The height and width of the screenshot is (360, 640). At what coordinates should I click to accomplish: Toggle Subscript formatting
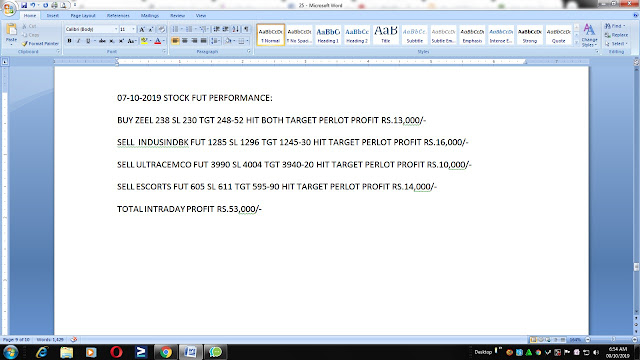(x=112, y=41)
